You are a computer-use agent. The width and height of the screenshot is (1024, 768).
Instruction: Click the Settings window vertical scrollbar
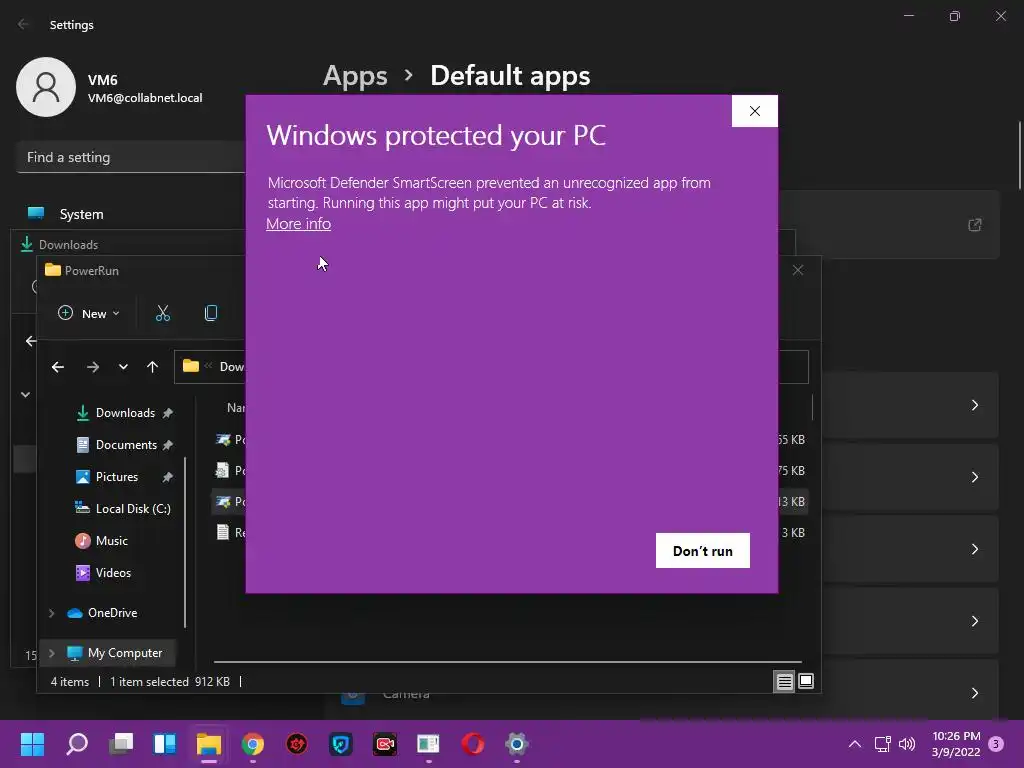1019,155
